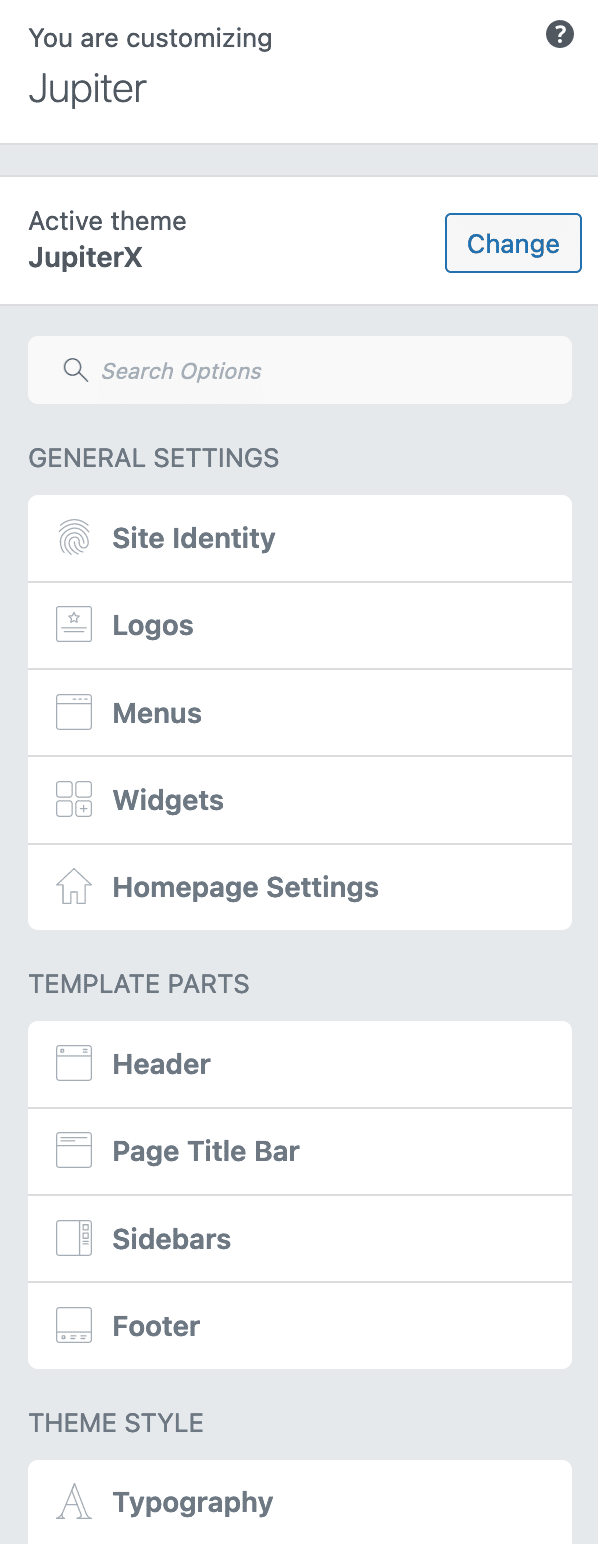Click the Footer layout icon
The image size is (598, 1544).
74,1325
